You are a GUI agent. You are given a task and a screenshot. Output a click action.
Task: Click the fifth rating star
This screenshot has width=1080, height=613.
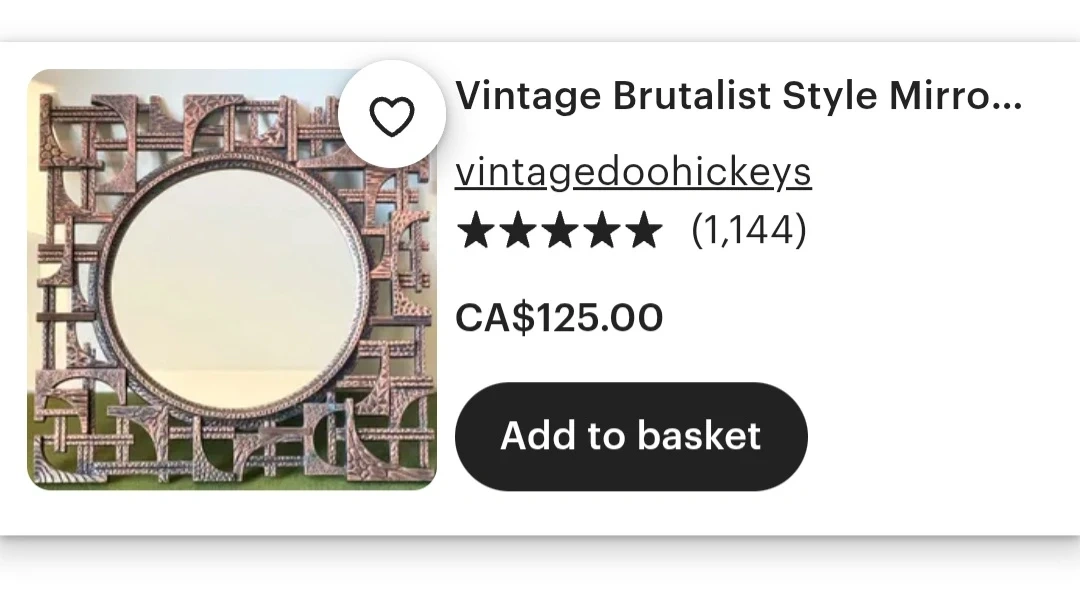coord(643,231)
